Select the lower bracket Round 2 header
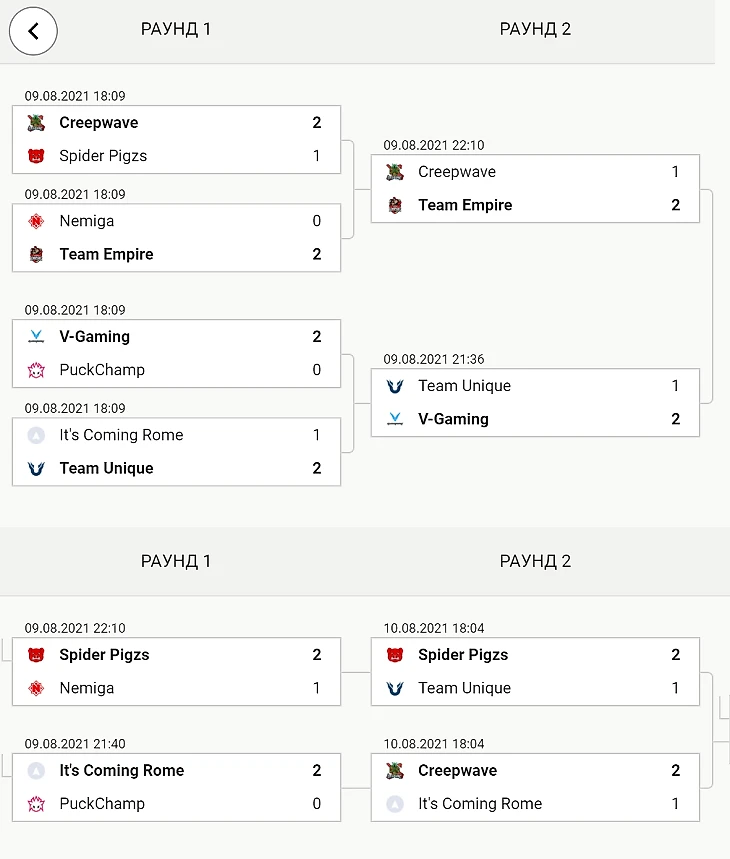Screen dimensions: 730x859 pyautogui.click(x=535, y=561)
